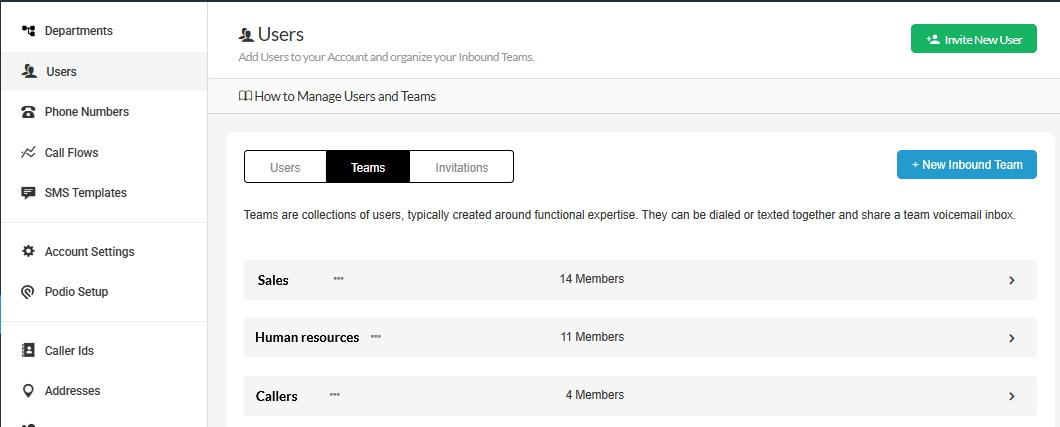The height and width of the screenshot is (427, 1060).
Task: Open the Callers team options ellipsis
Action: click(x=335, y=395)
